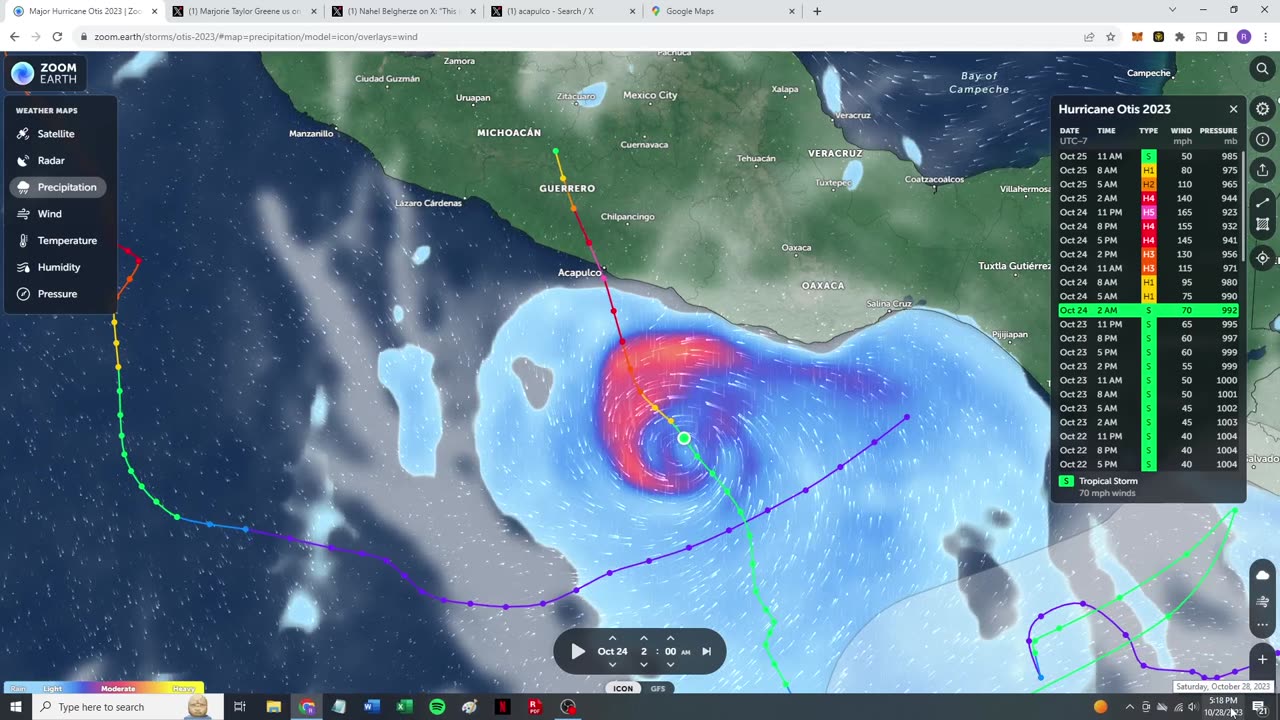Open the Chrome profile avatar R
Viewport: 1280px width, 720px height.
tap(1244, 37)
